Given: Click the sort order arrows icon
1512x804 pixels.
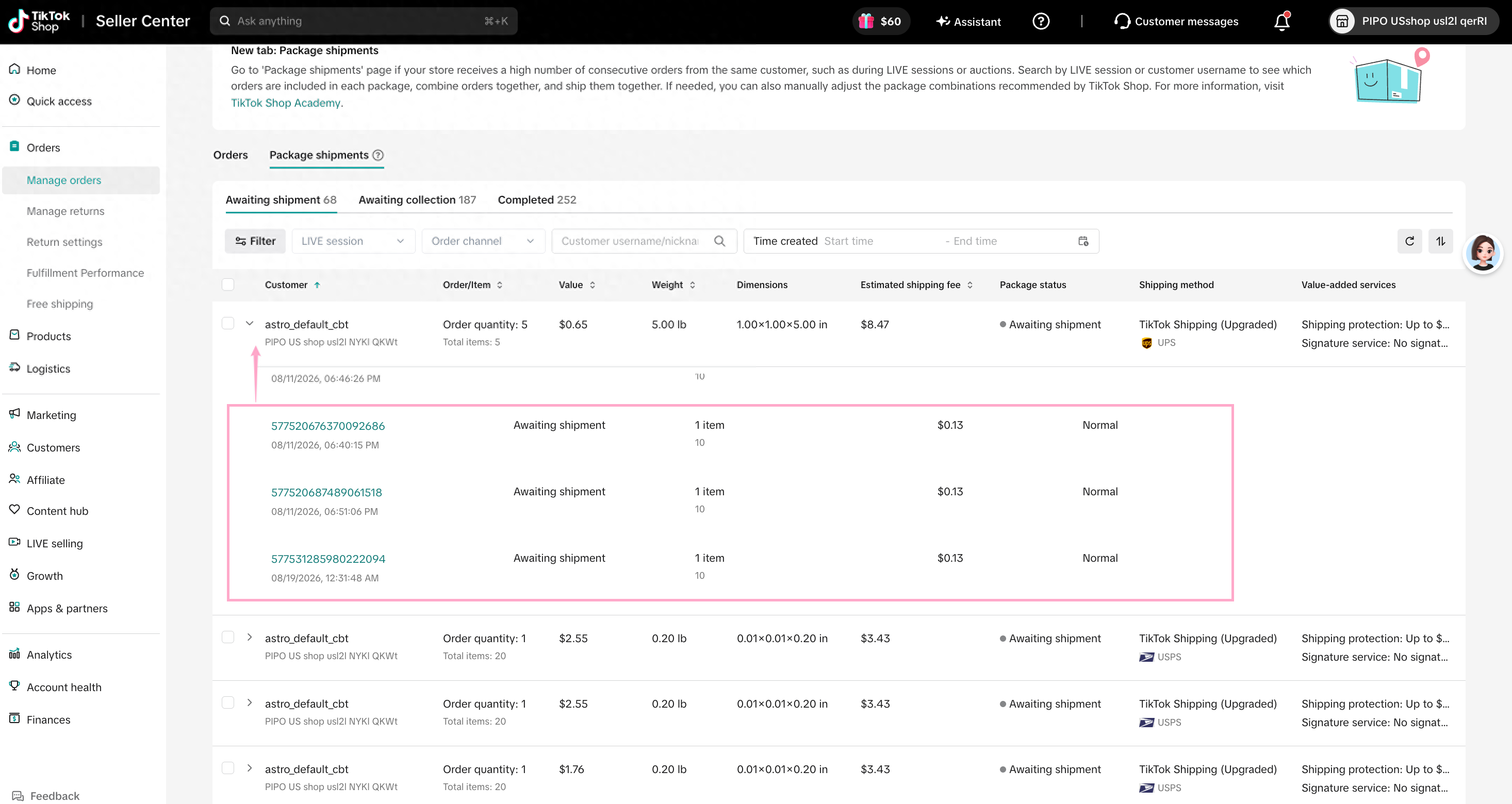Looking at the screenshot, I should pyautogui.click(x=1440, y=241).
